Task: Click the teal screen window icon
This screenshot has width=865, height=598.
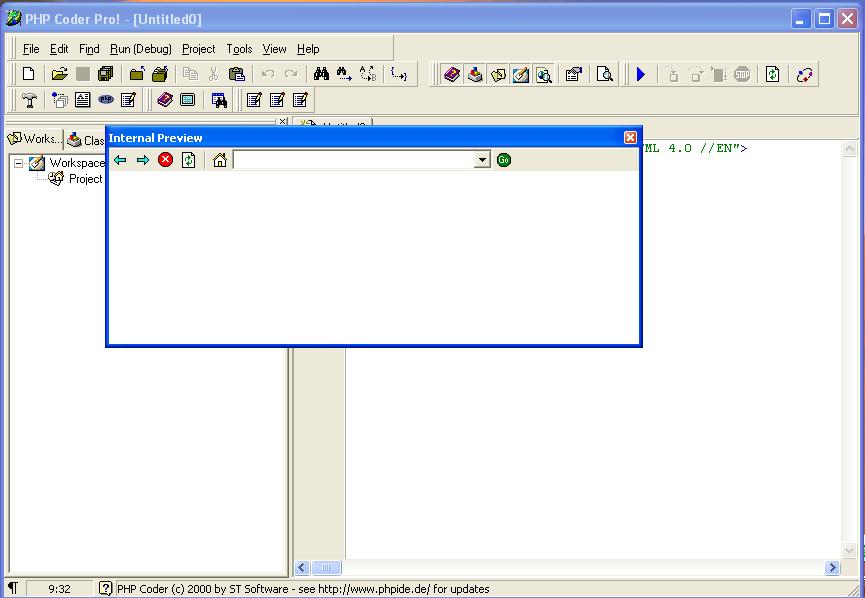Action: coord(188,100)
